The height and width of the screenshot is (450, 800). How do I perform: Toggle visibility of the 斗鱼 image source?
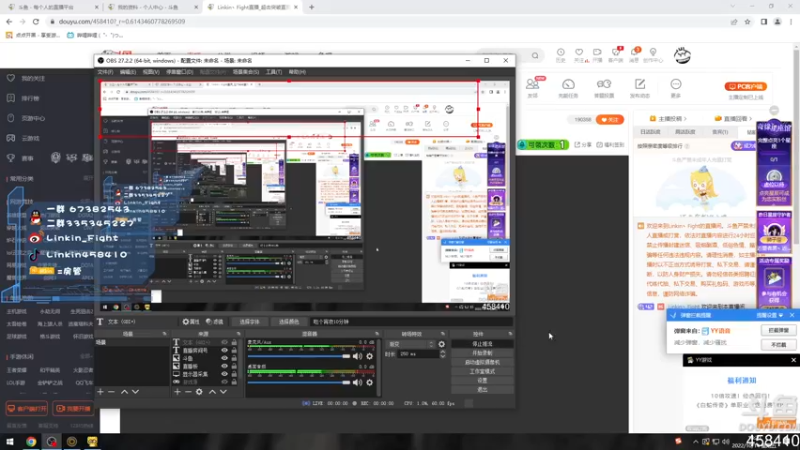pos(224,358)
